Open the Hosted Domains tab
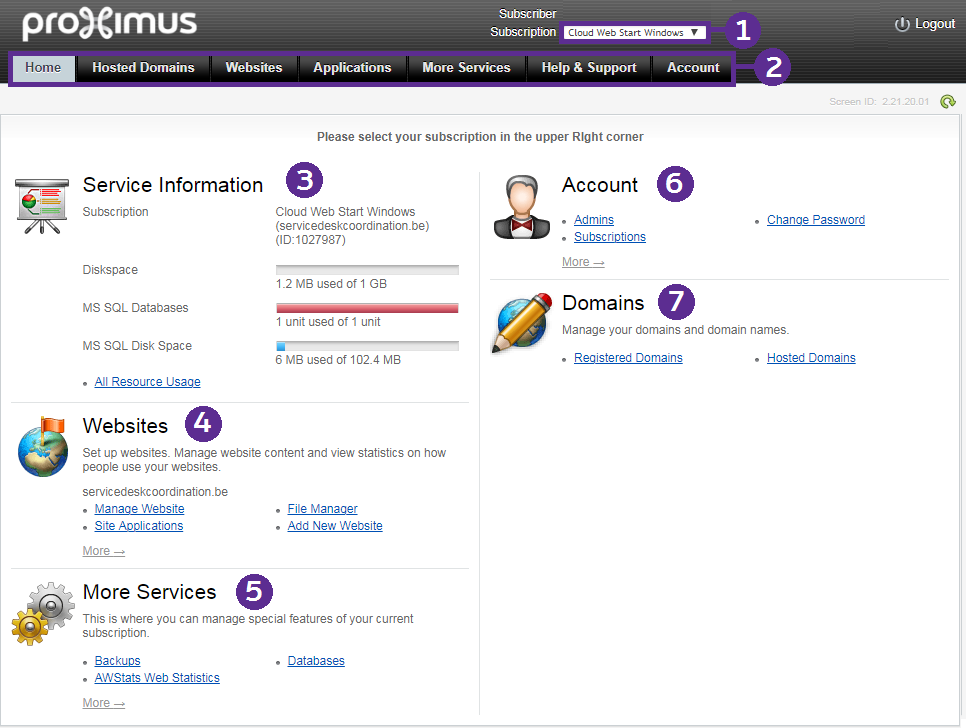Screen dimensions: 966x728 143,68
